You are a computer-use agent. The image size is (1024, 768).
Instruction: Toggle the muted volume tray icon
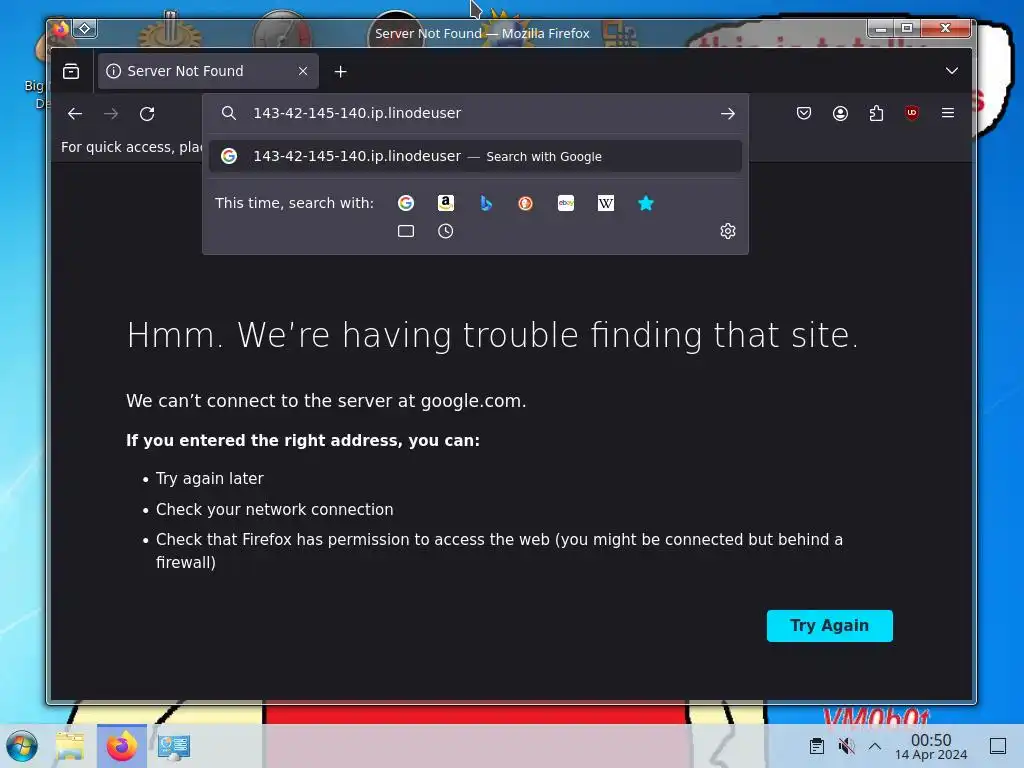(x=846, y=746)
